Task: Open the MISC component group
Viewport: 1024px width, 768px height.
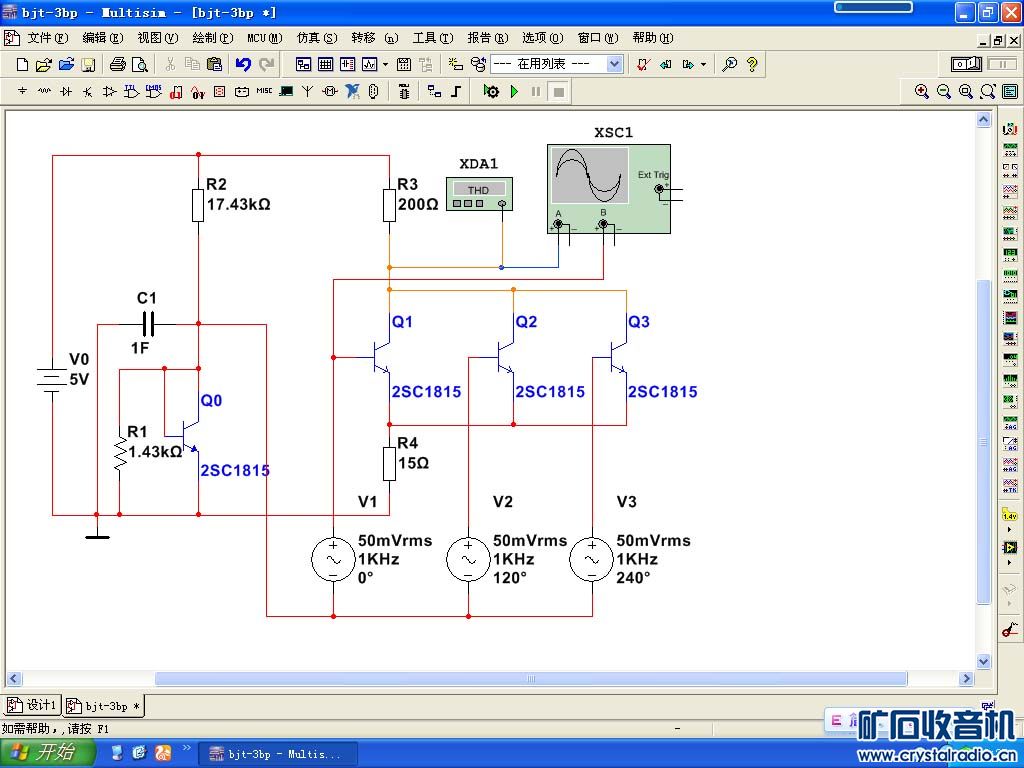Action: [264, 91]
